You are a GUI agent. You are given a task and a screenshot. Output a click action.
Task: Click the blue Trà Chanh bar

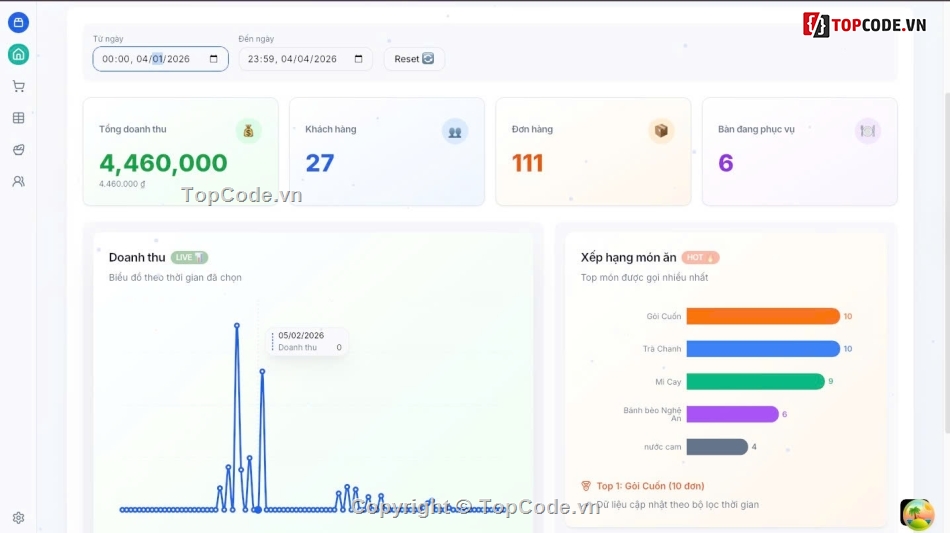click(x=763, y=349)
